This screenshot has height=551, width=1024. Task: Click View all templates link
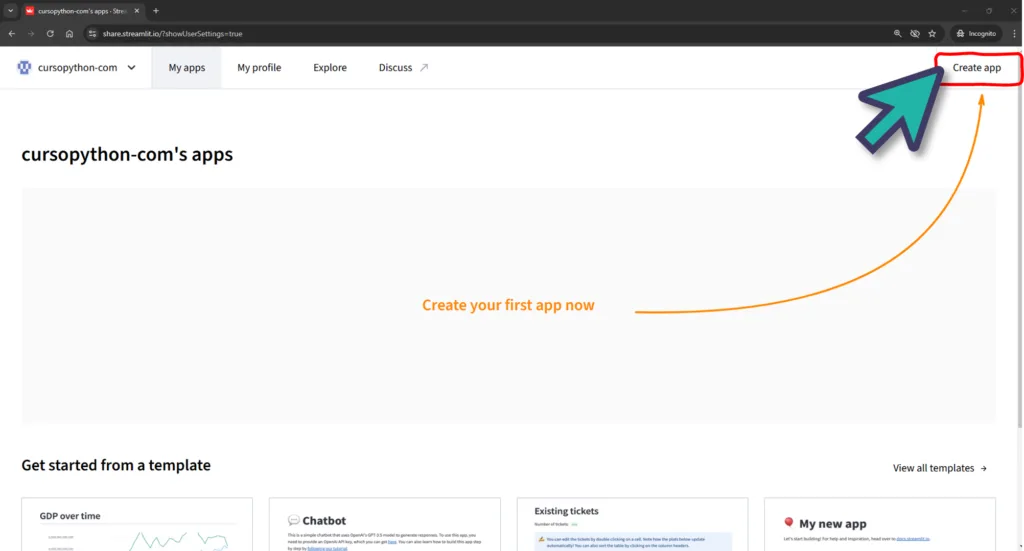coord(940,468)
